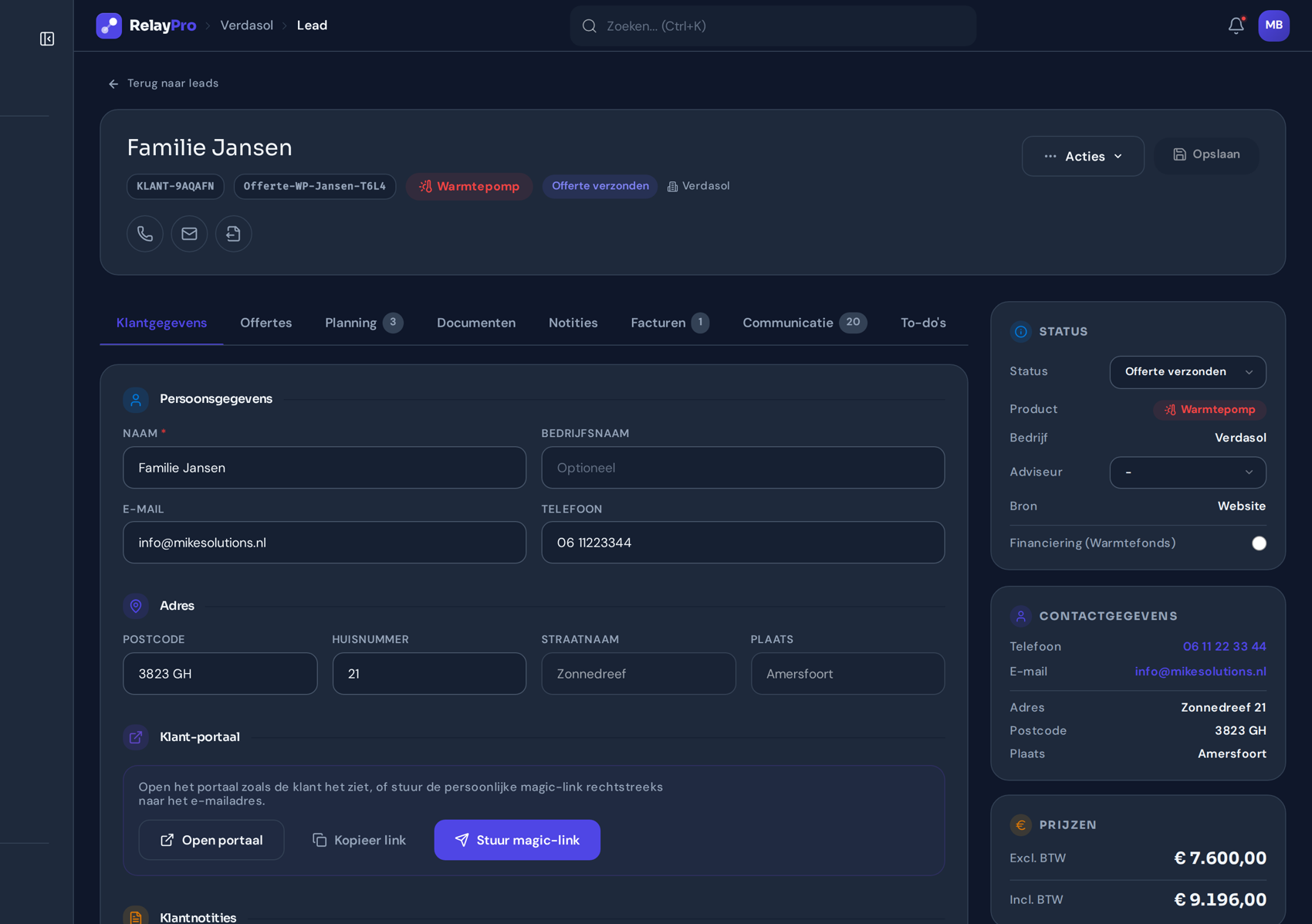1312x924 pixels.
Task: Expand the Adviseur dropdown
Action: [1188, 472]
